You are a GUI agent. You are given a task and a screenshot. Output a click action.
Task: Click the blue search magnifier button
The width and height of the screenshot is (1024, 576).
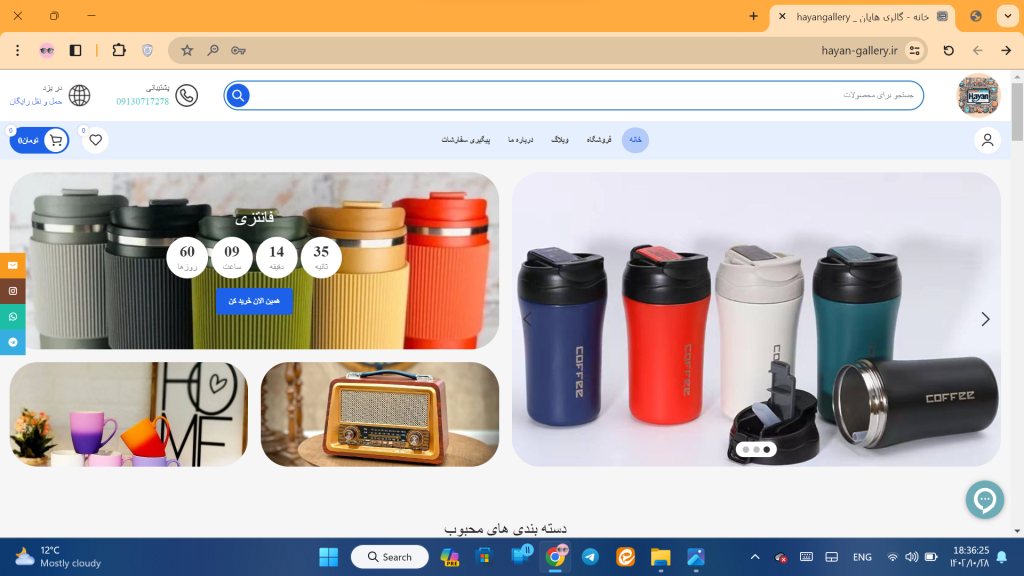point(238,95)
